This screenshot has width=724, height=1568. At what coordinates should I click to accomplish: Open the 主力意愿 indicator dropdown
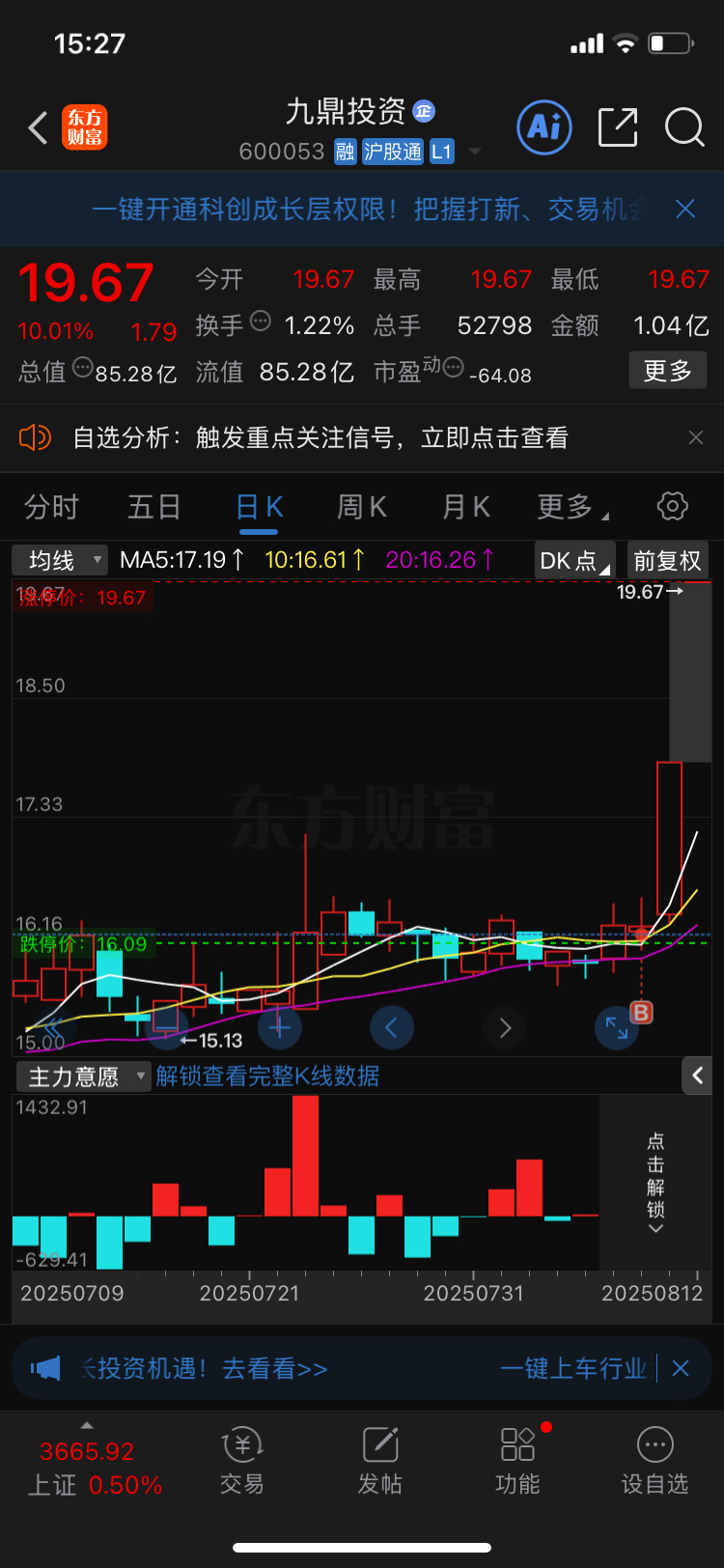(x=83, y=1076)
